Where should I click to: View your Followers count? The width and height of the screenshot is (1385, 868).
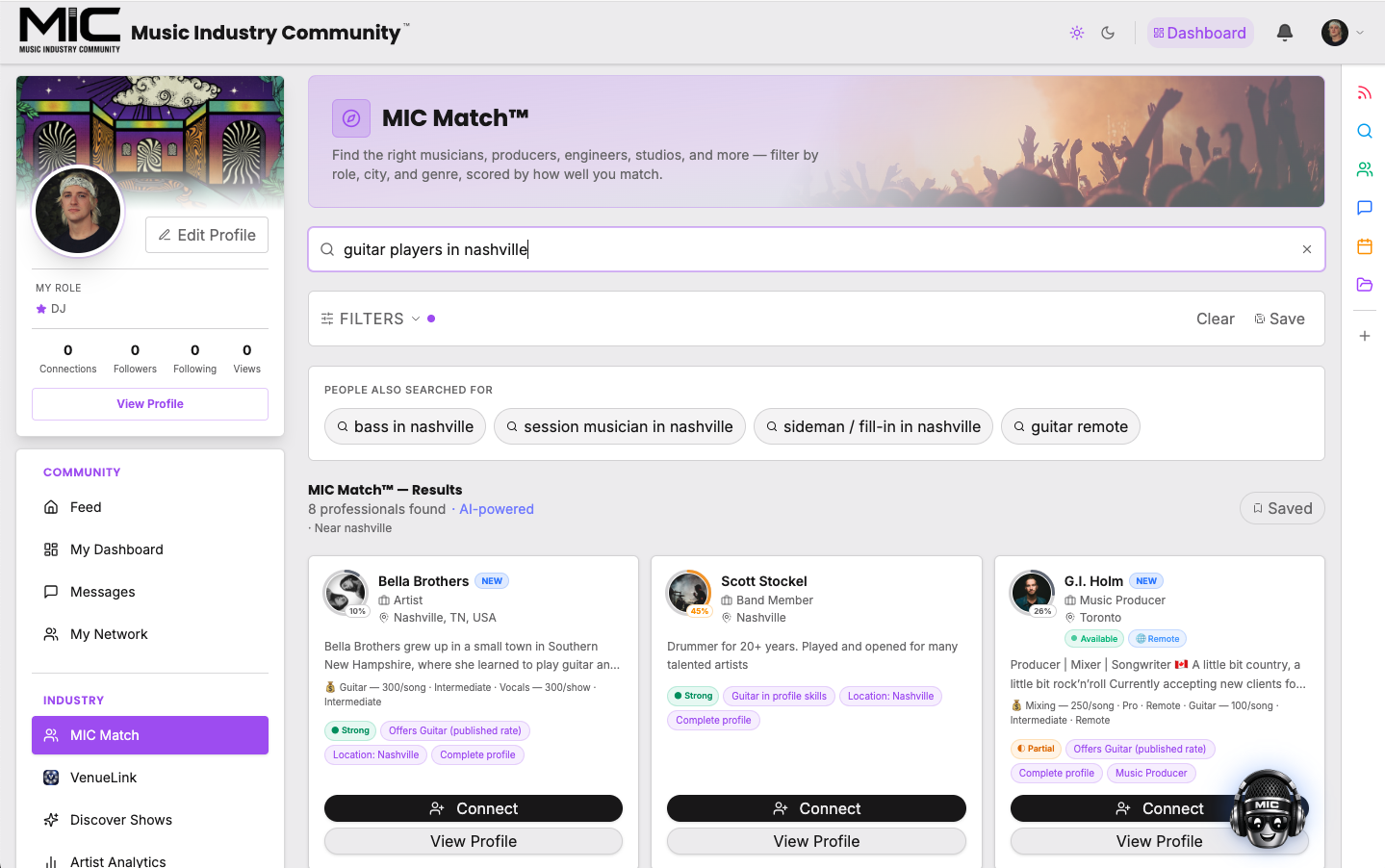[x=135, y=358]
